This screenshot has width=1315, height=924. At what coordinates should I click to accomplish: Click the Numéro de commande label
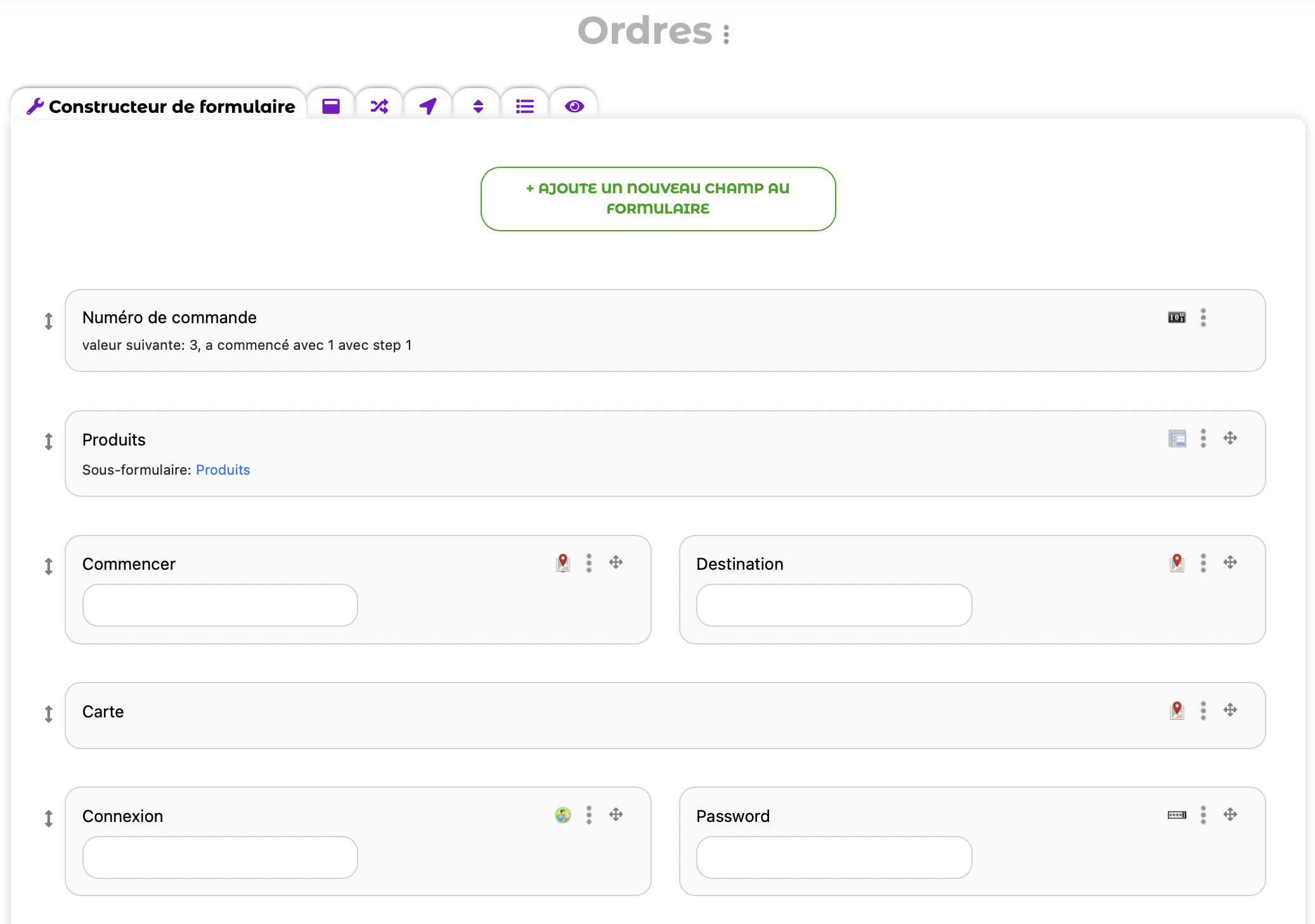coord(169,318)
